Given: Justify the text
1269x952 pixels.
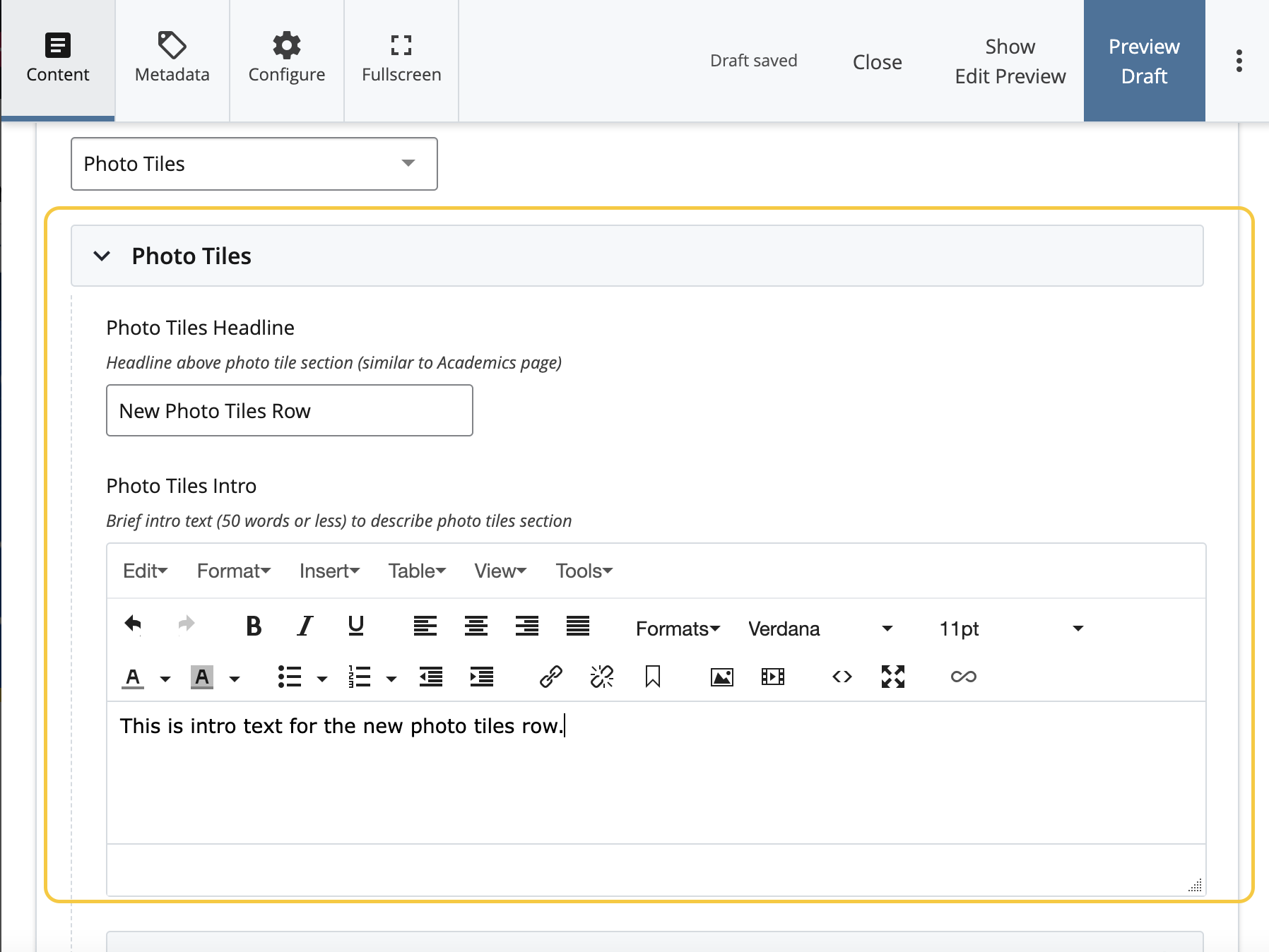Looking at the screenshot, I should coord(578,626).
